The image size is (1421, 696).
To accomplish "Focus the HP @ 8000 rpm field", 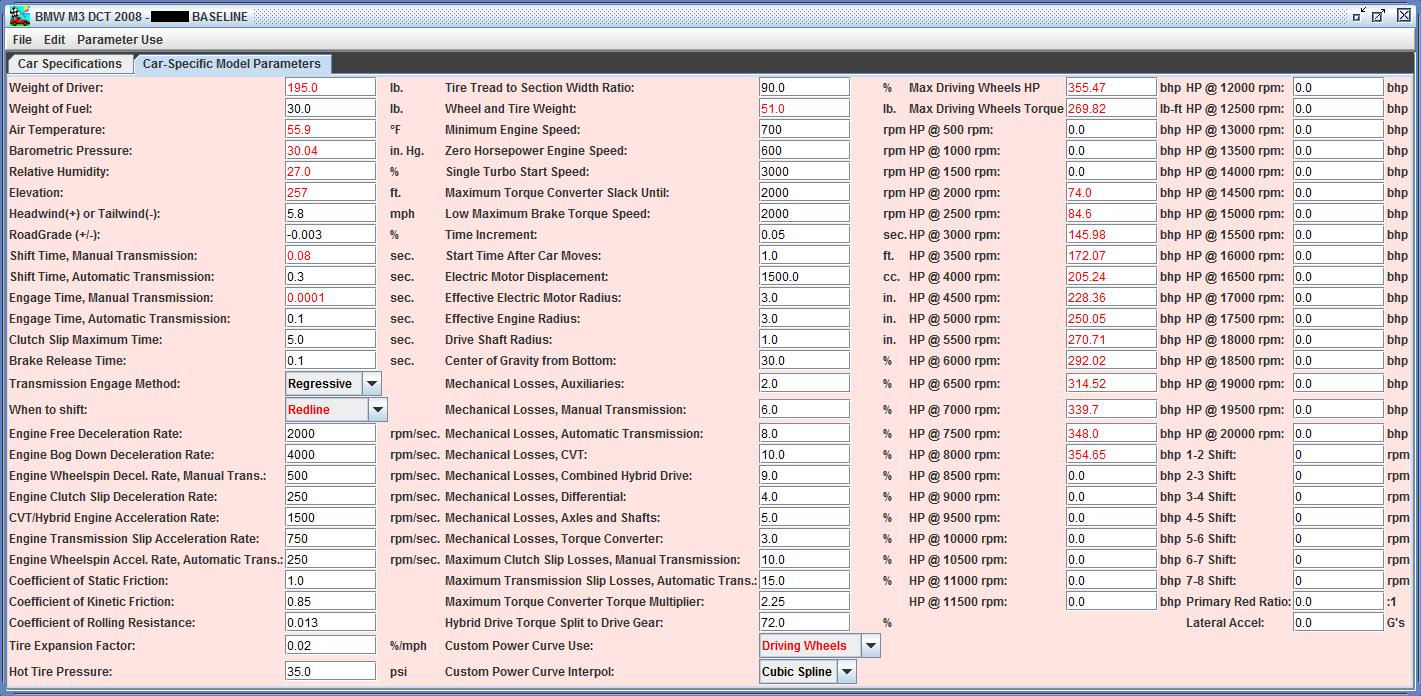I will [1110, 455].
